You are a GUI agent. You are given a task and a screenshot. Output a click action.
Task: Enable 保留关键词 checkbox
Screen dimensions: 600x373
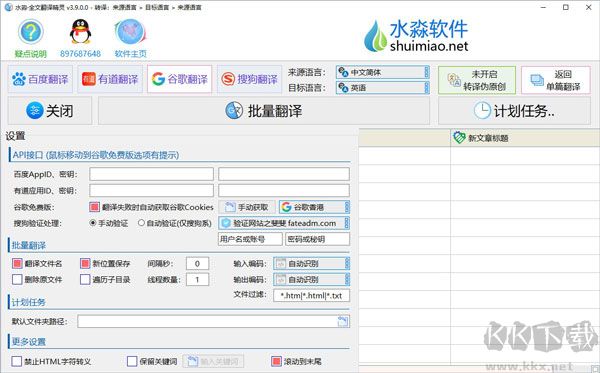point(132,361)
